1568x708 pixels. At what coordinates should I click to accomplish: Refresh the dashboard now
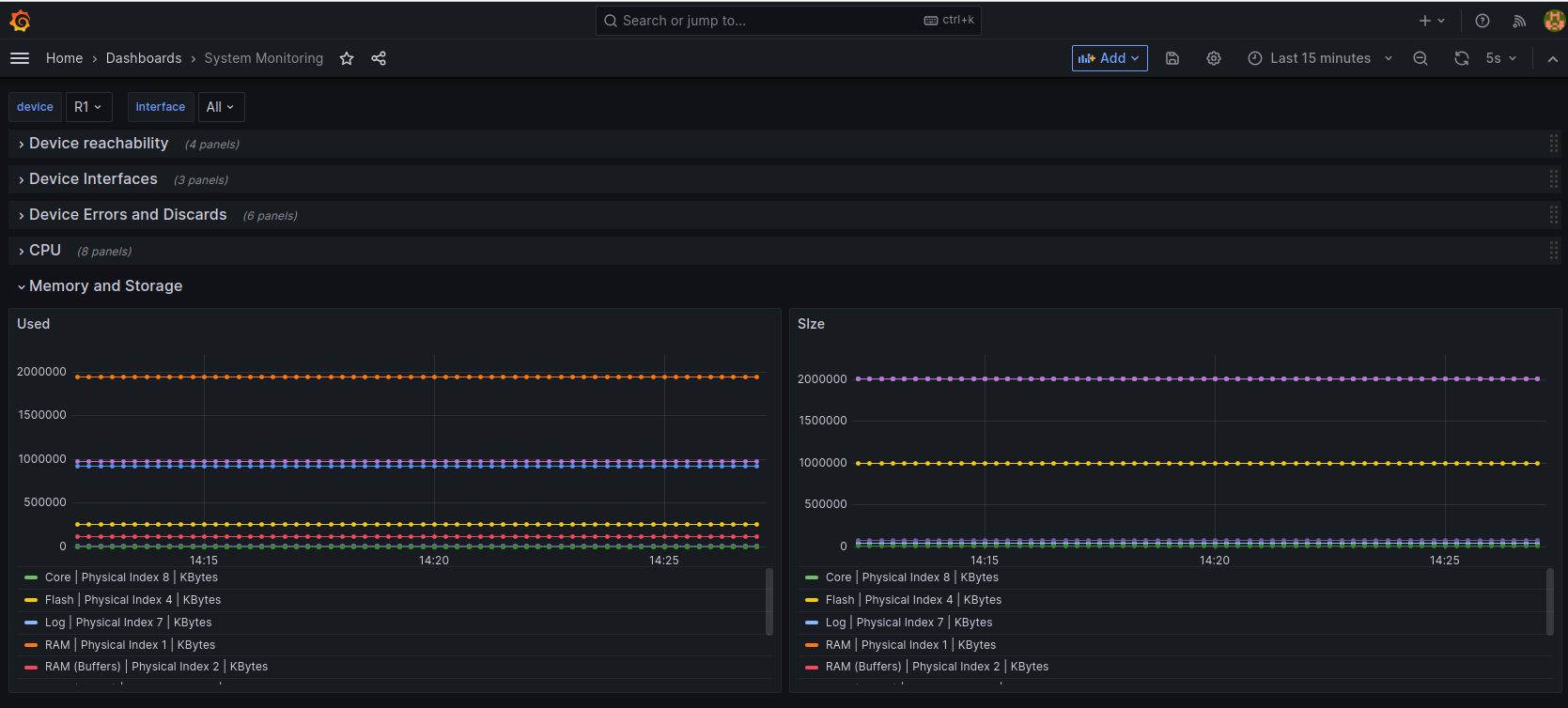pos(1462,58)
